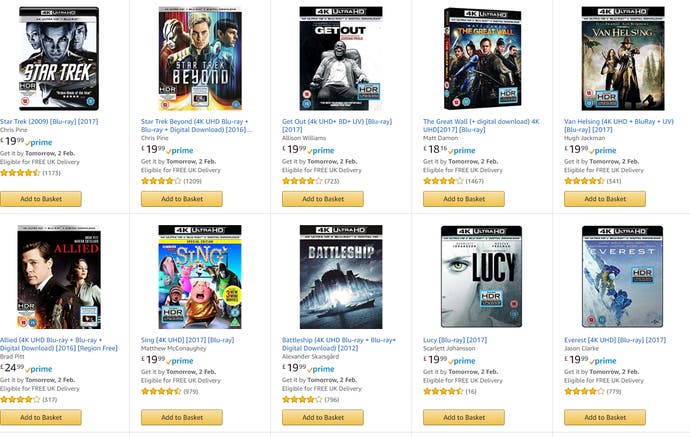Viewport: 690px width, 437px height.
Task: View The Great Wall star rating
Action: (x=443, y=181)
